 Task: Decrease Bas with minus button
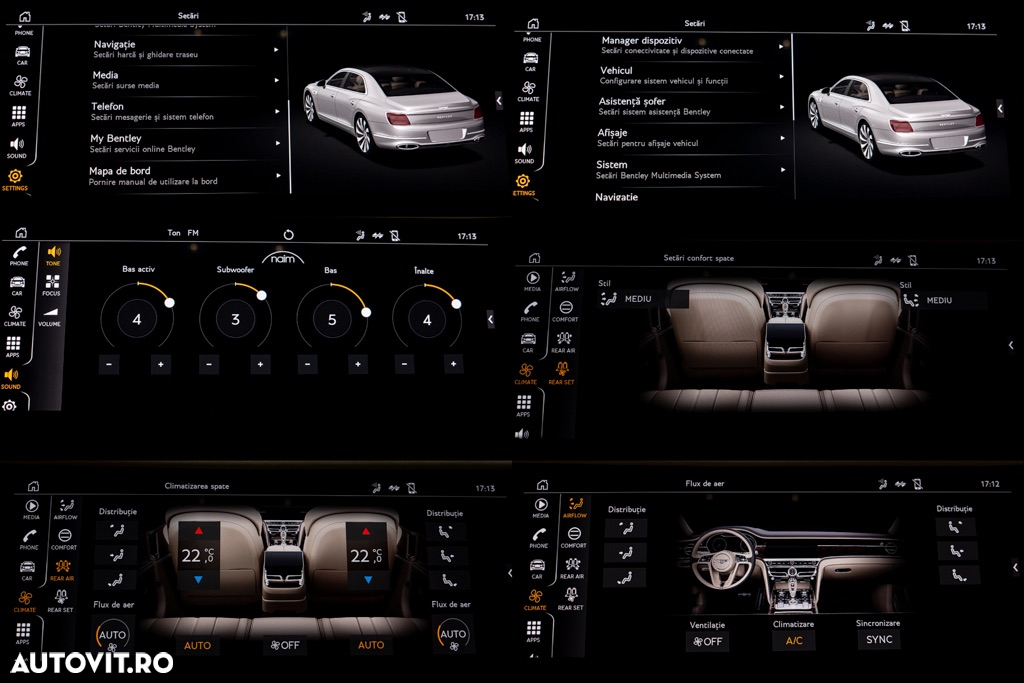click(308, 364)
